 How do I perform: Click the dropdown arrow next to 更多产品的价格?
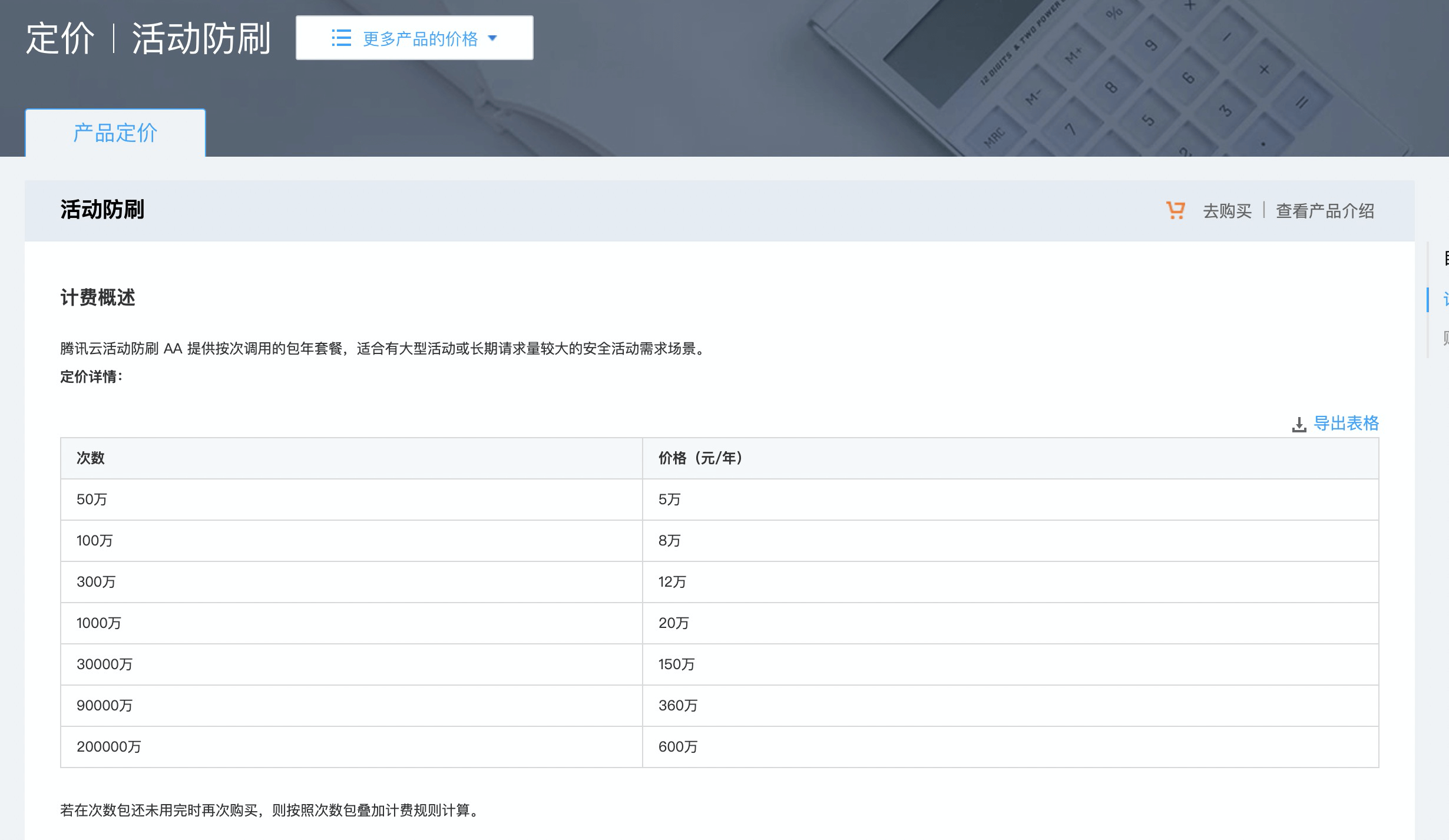493,38
